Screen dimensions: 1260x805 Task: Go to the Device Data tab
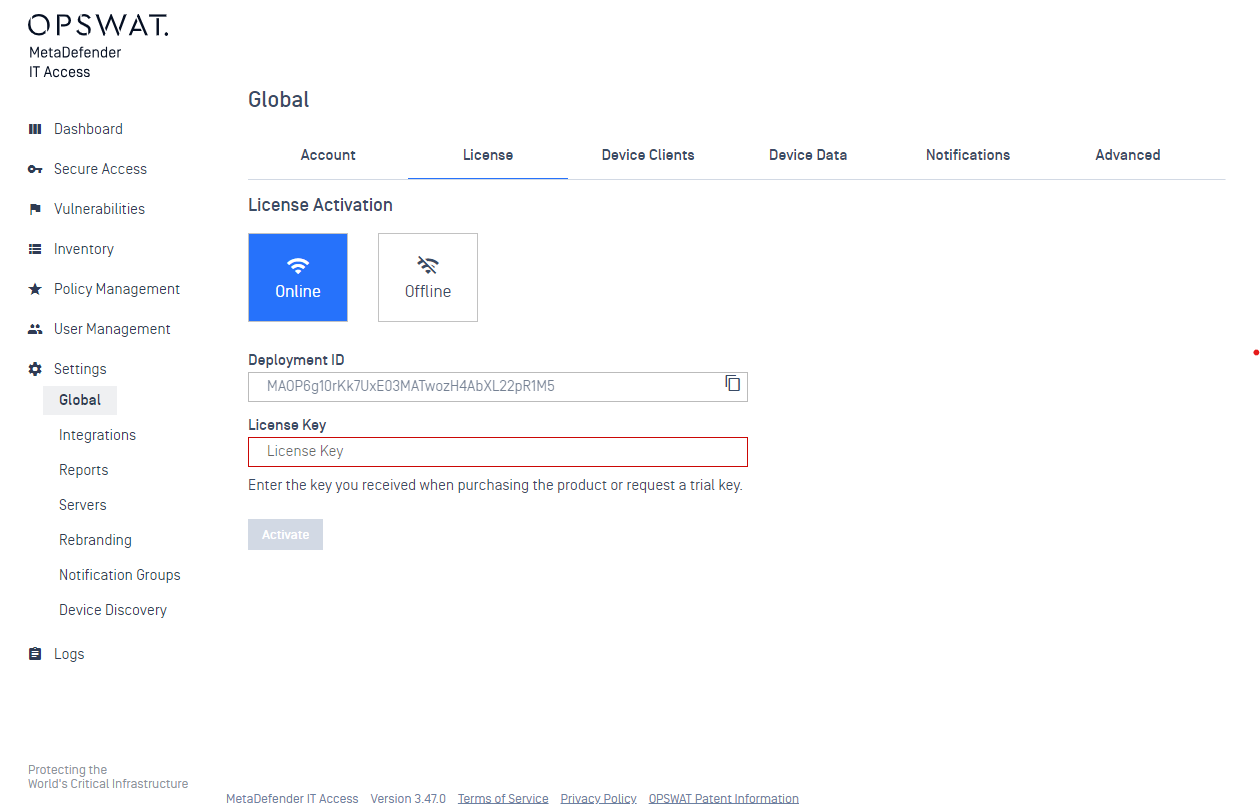808,155
